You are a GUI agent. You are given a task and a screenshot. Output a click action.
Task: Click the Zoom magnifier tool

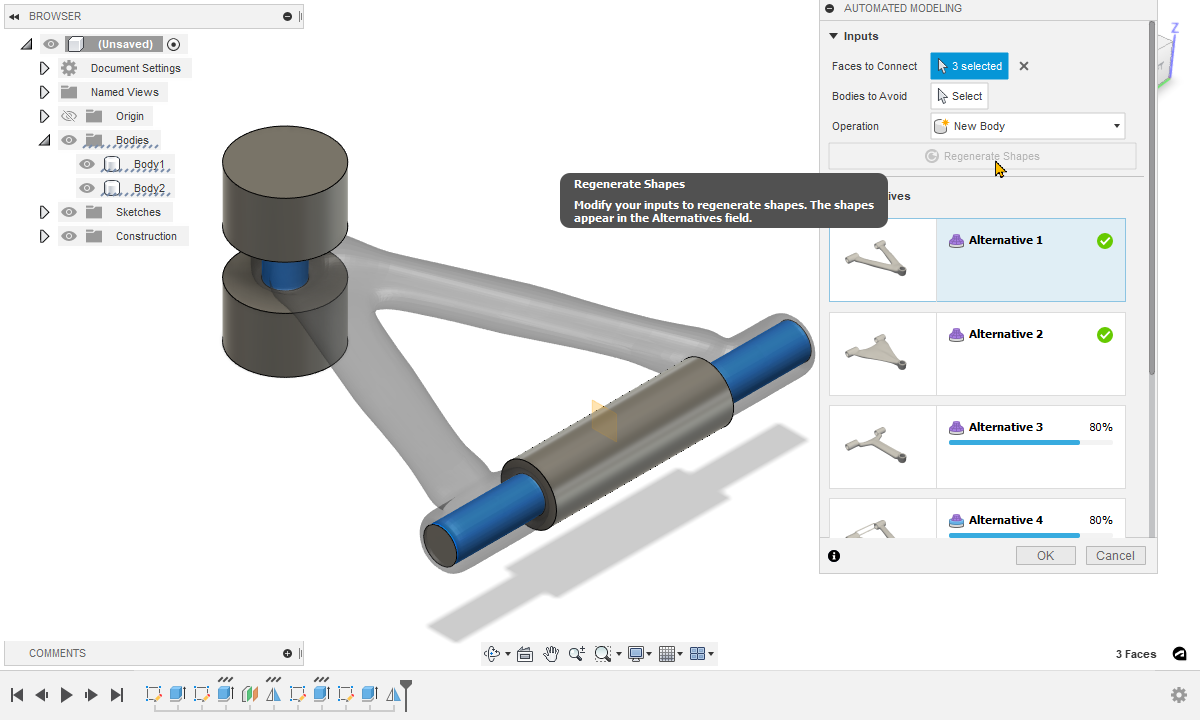click(576, 654)
